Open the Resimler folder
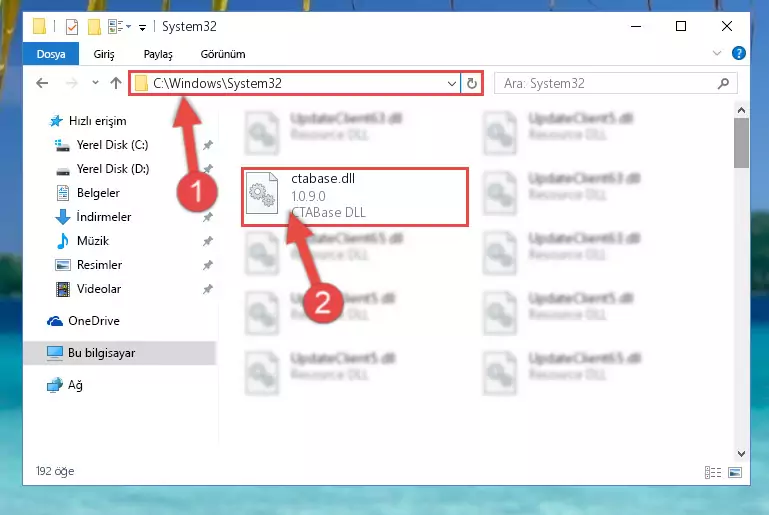Image resolution: width=769 pixels, height=515 pixels. (x=99, y=265)
